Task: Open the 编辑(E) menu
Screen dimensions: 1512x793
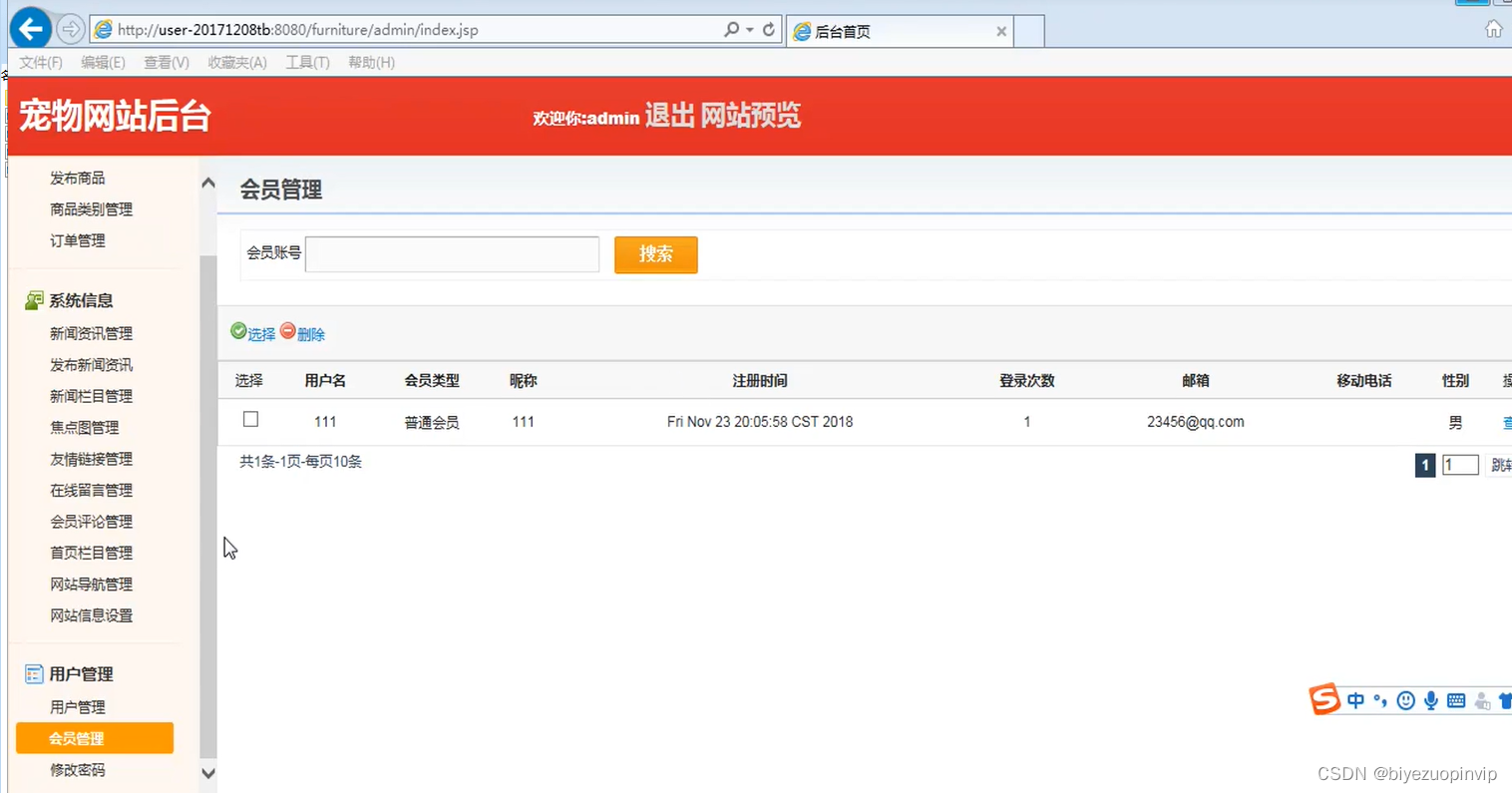Action: coord(103,62)
